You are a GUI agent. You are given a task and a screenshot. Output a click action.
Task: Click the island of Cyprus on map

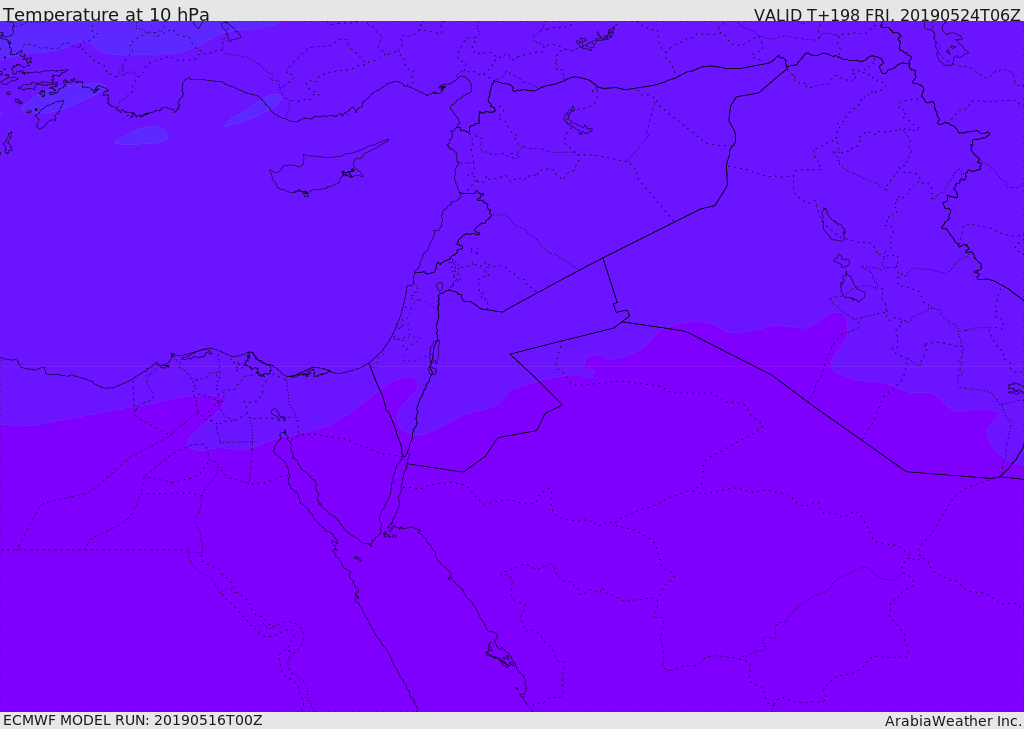coord(323,171)
